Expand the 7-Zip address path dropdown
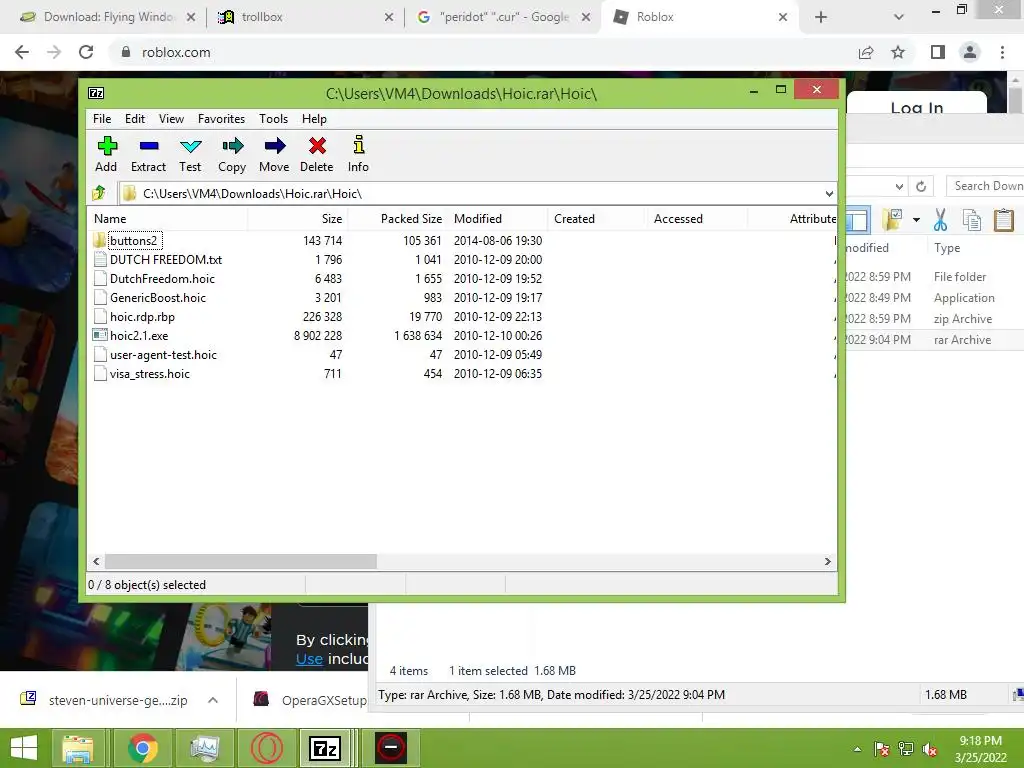 pyautogui.click(x=829, y=194)
